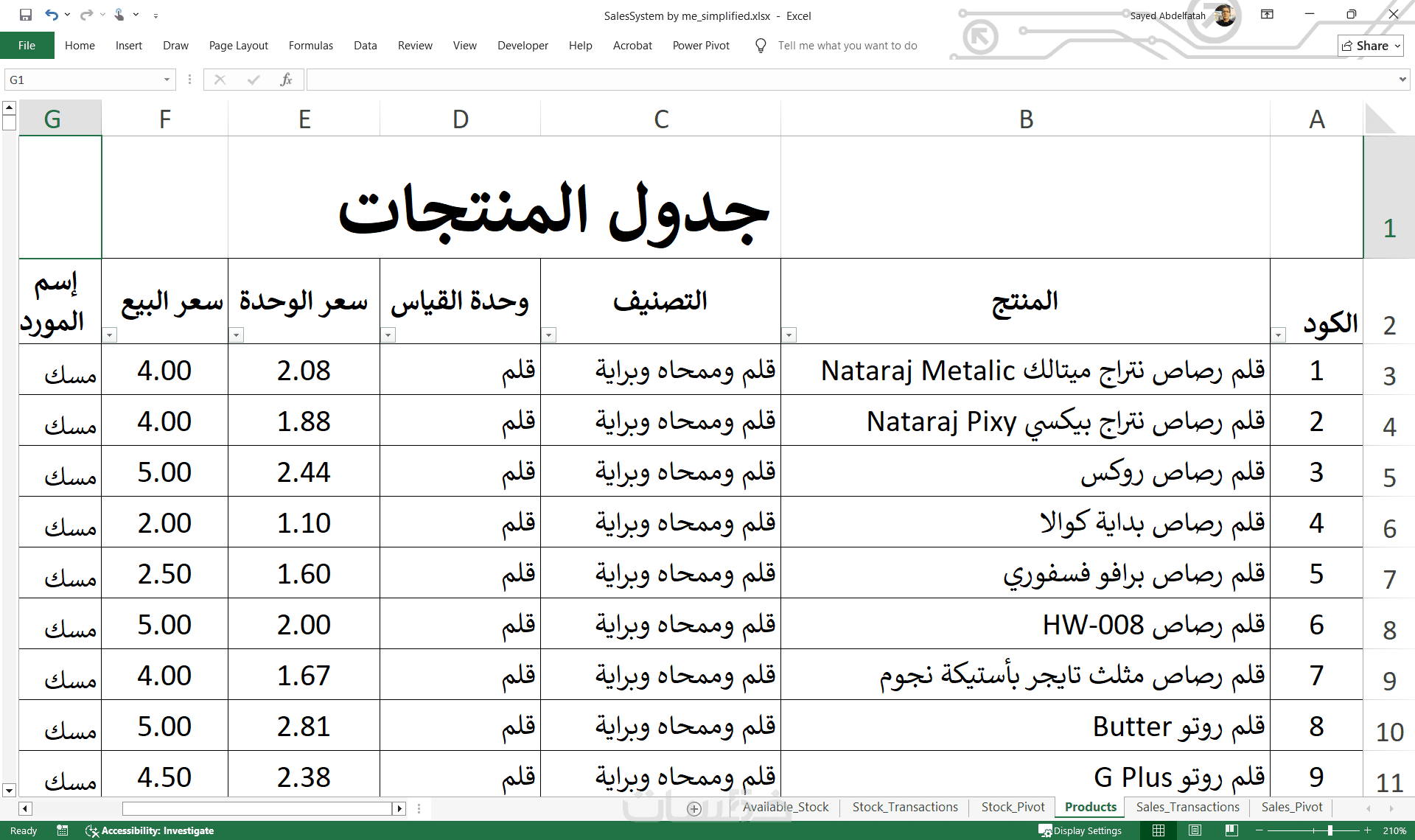Select Normal view button in status bar
The image size is (1415, 840).
(1159, 830)
